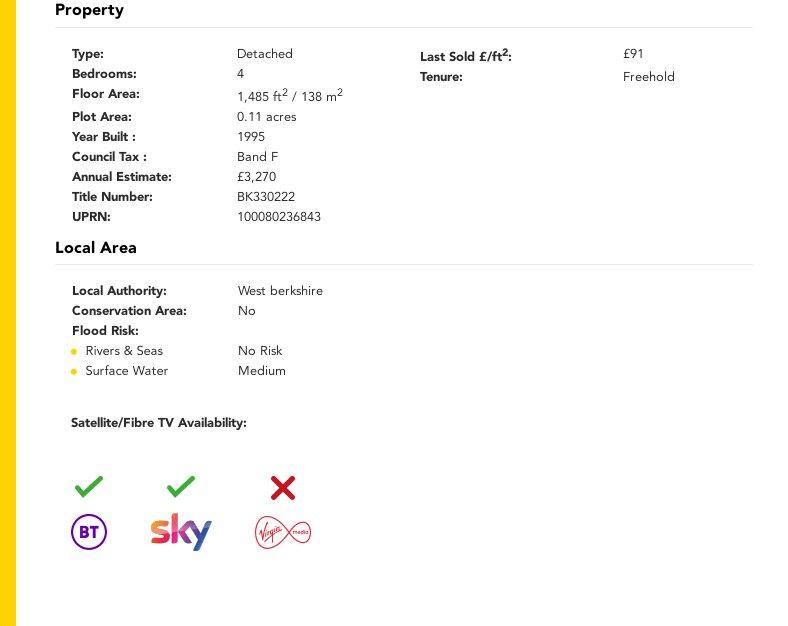Click the BT logo icon
788x626 pixels.
click(89, 532)
